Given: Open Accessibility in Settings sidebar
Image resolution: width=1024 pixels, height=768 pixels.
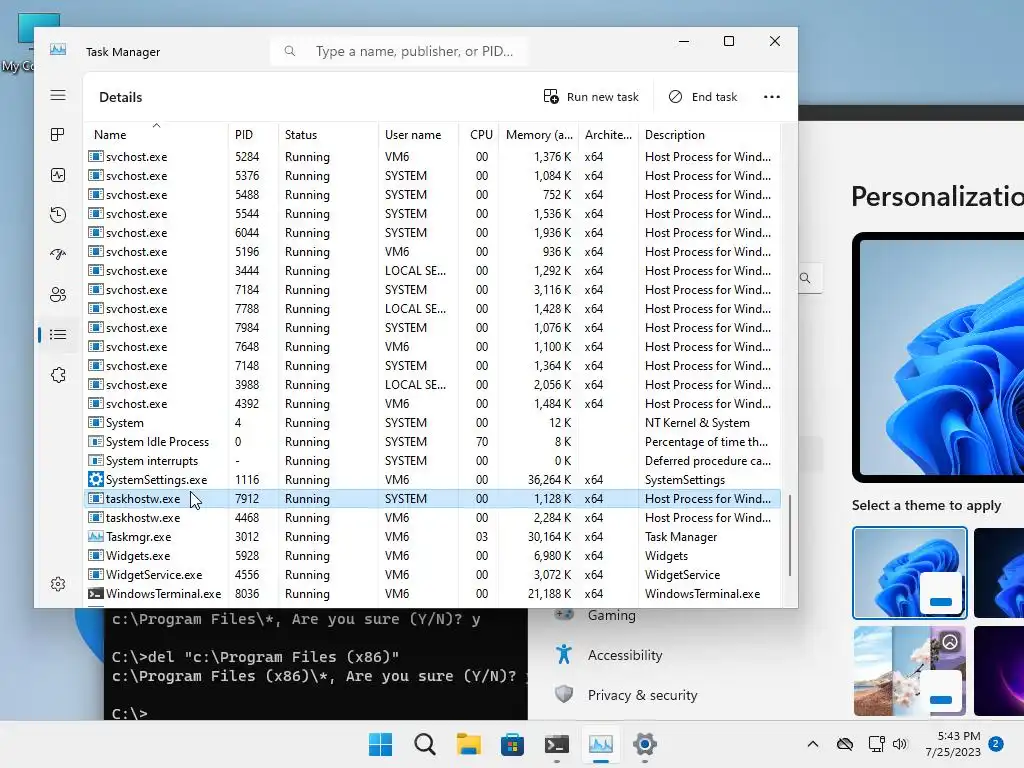Looking at the screenshot, I should 624,655.
